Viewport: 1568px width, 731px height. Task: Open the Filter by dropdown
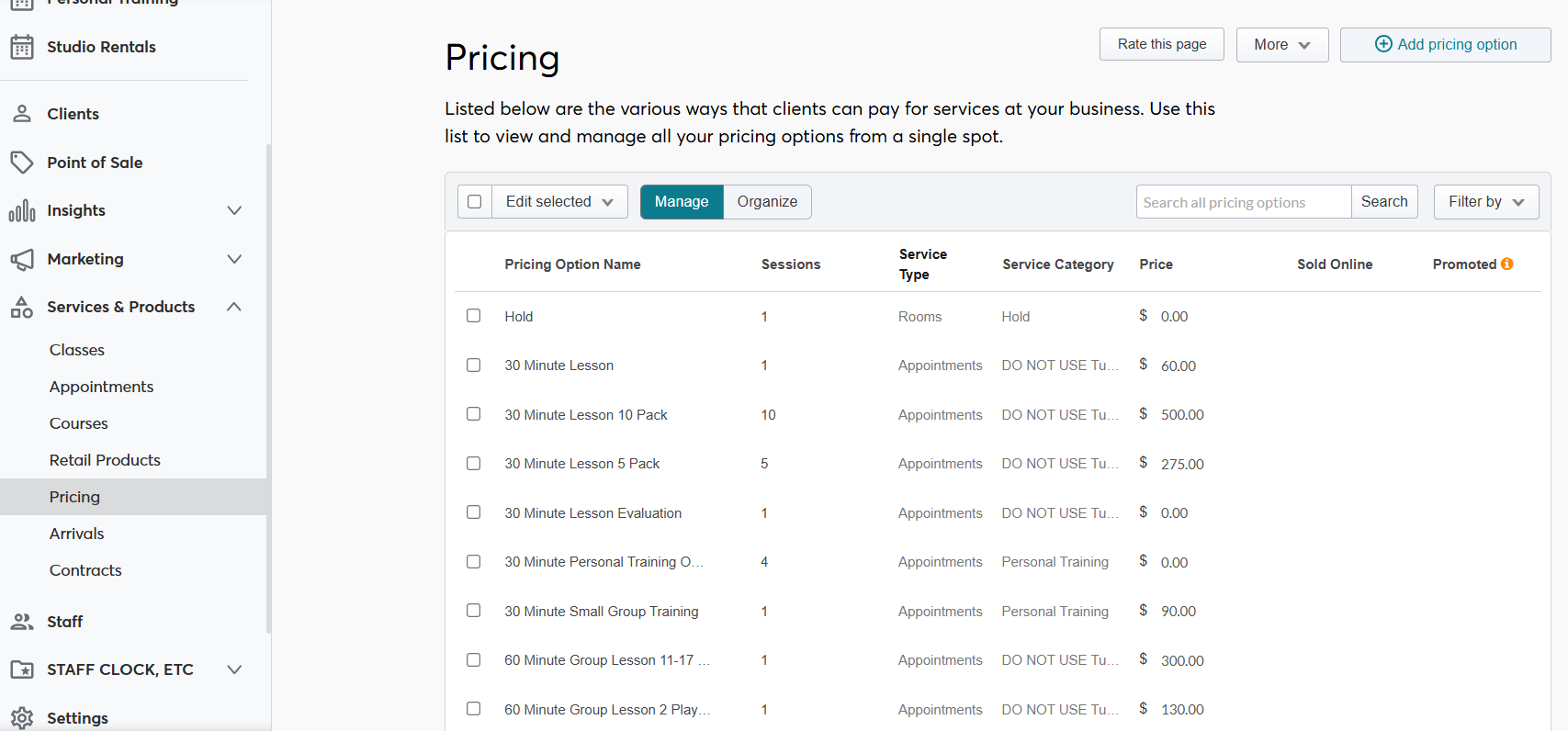pyautogui.click(x=1485, y=202)
